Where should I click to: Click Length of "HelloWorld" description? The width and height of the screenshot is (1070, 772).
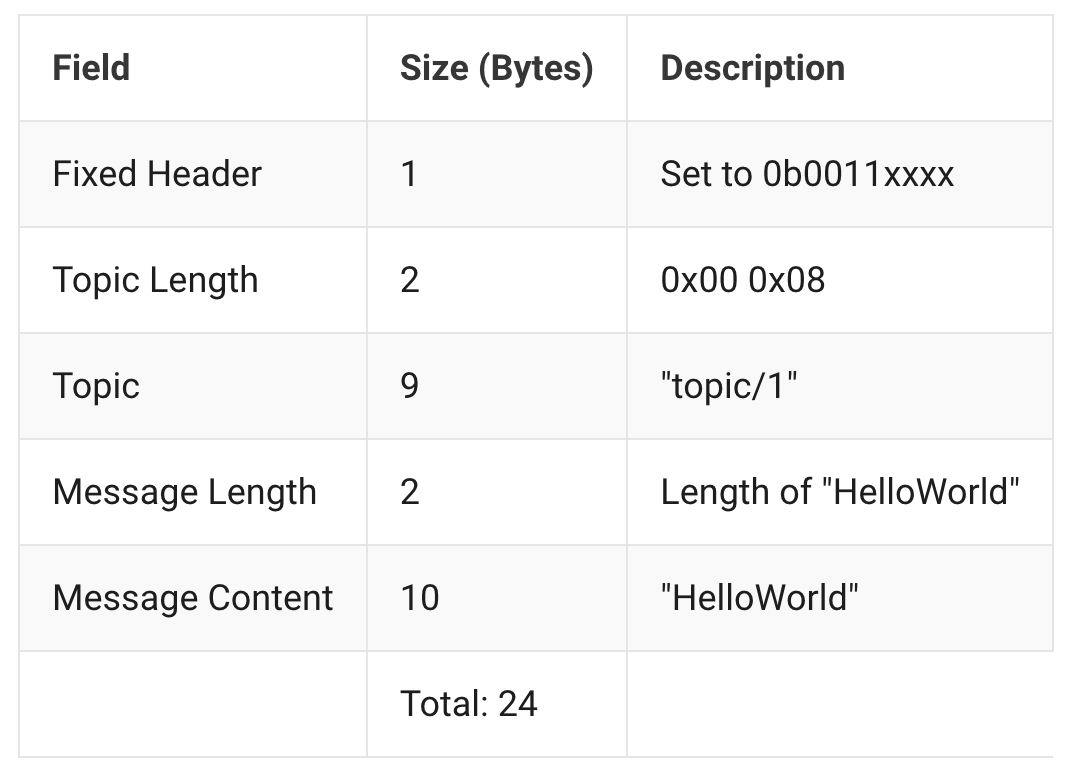tap(839, 492)
